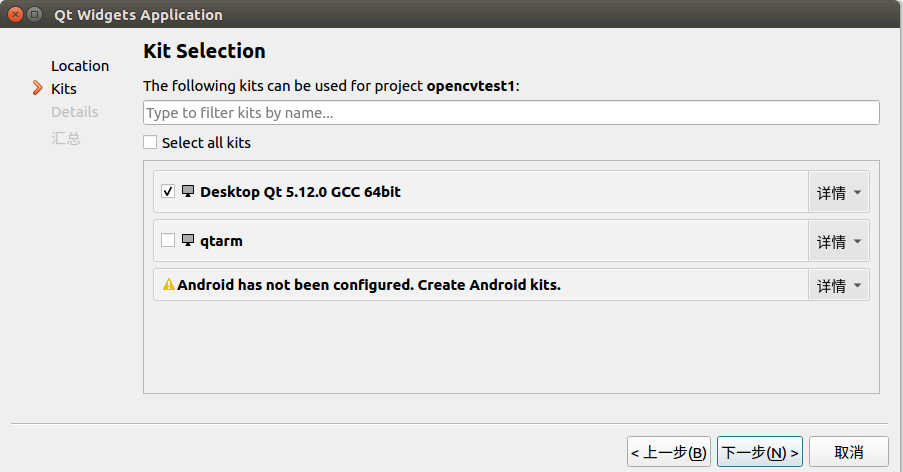Expand 详情 details for qtarm kit
Viewport: 903px width, 472px height.
(x=838, y=241)
